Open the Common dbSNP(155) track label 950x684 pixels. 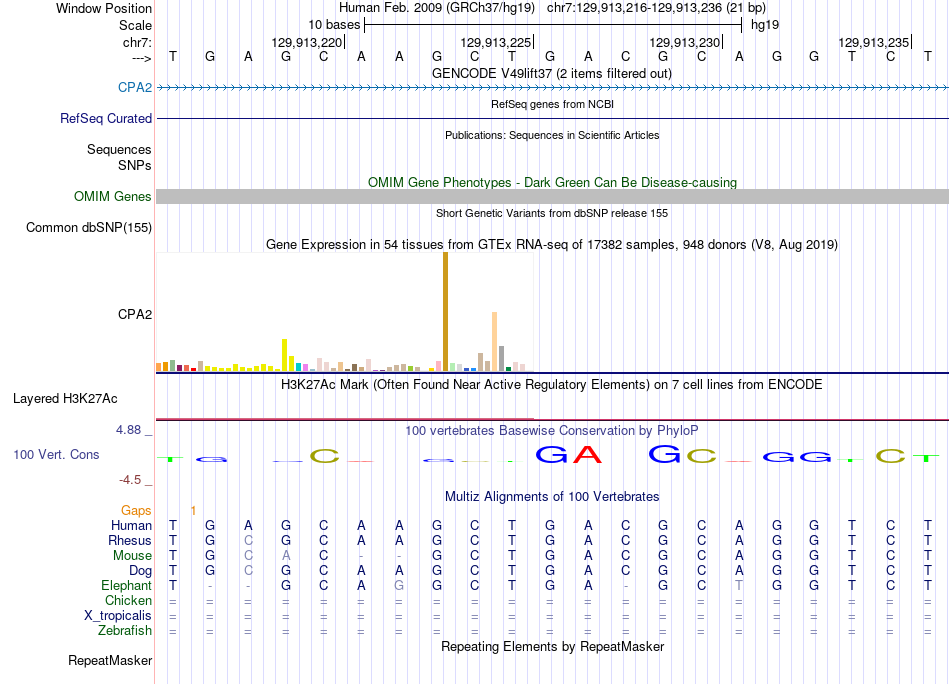[89, 227]
